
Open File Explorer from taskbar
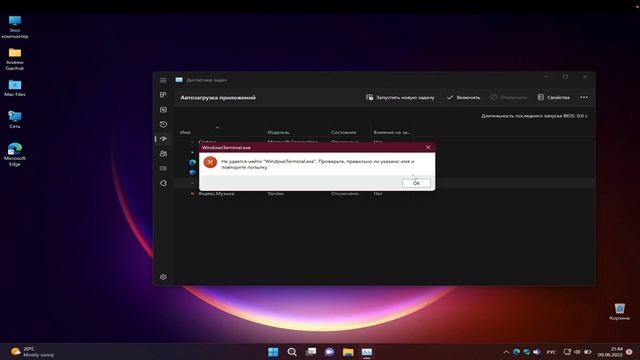tap(348, 352)
